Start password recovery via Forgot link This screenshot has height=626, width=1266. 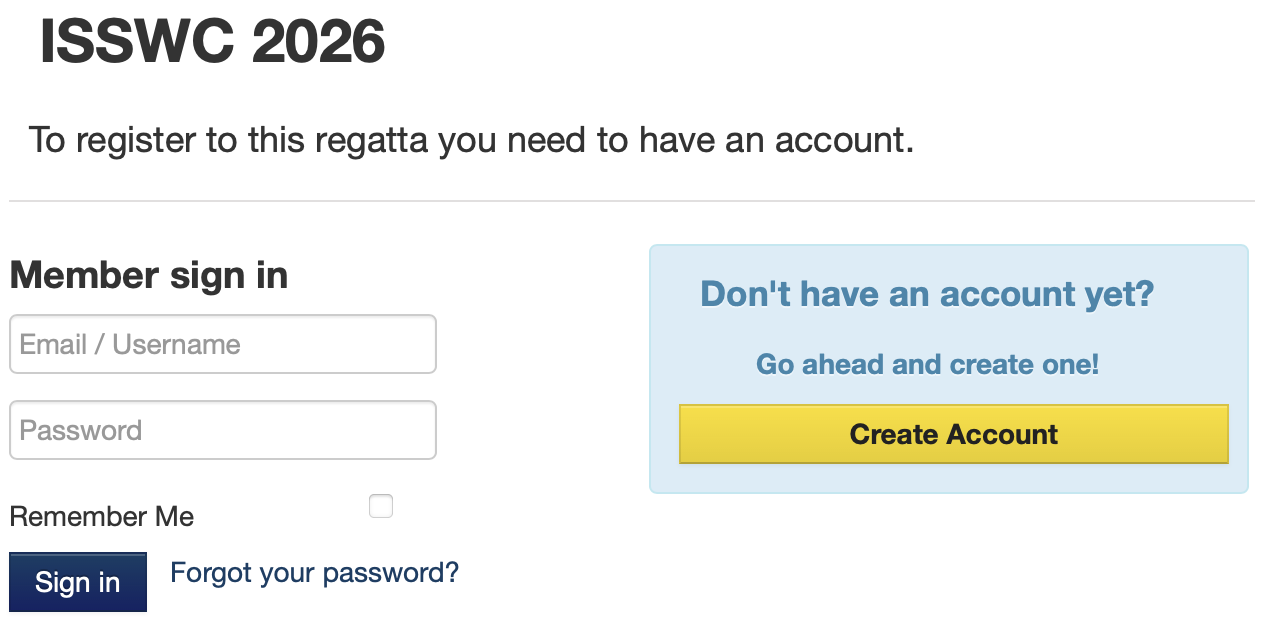pos(314,573)
